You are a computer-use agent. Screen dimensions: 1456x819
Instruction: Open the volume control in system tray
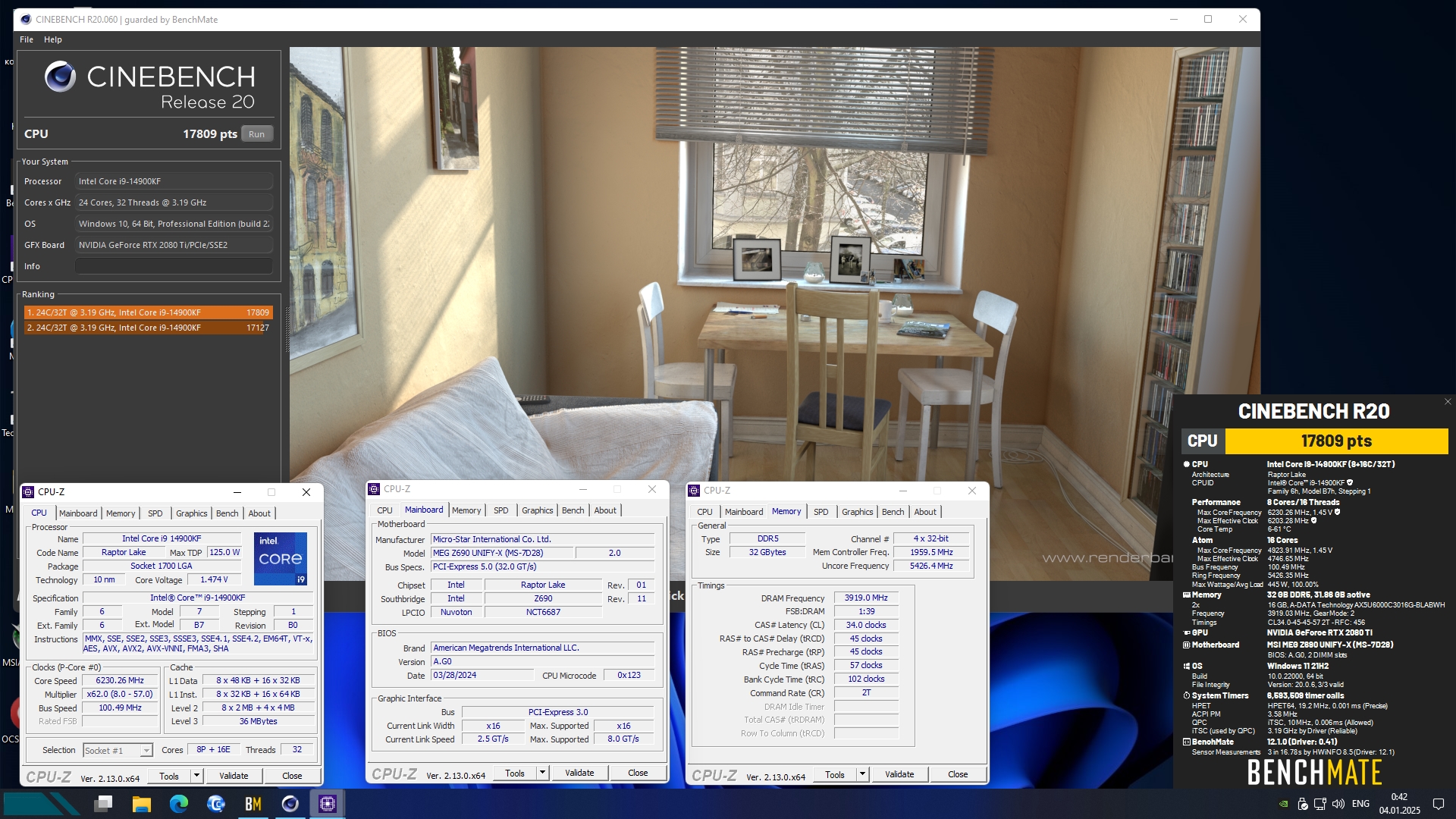click(1338, 804)
